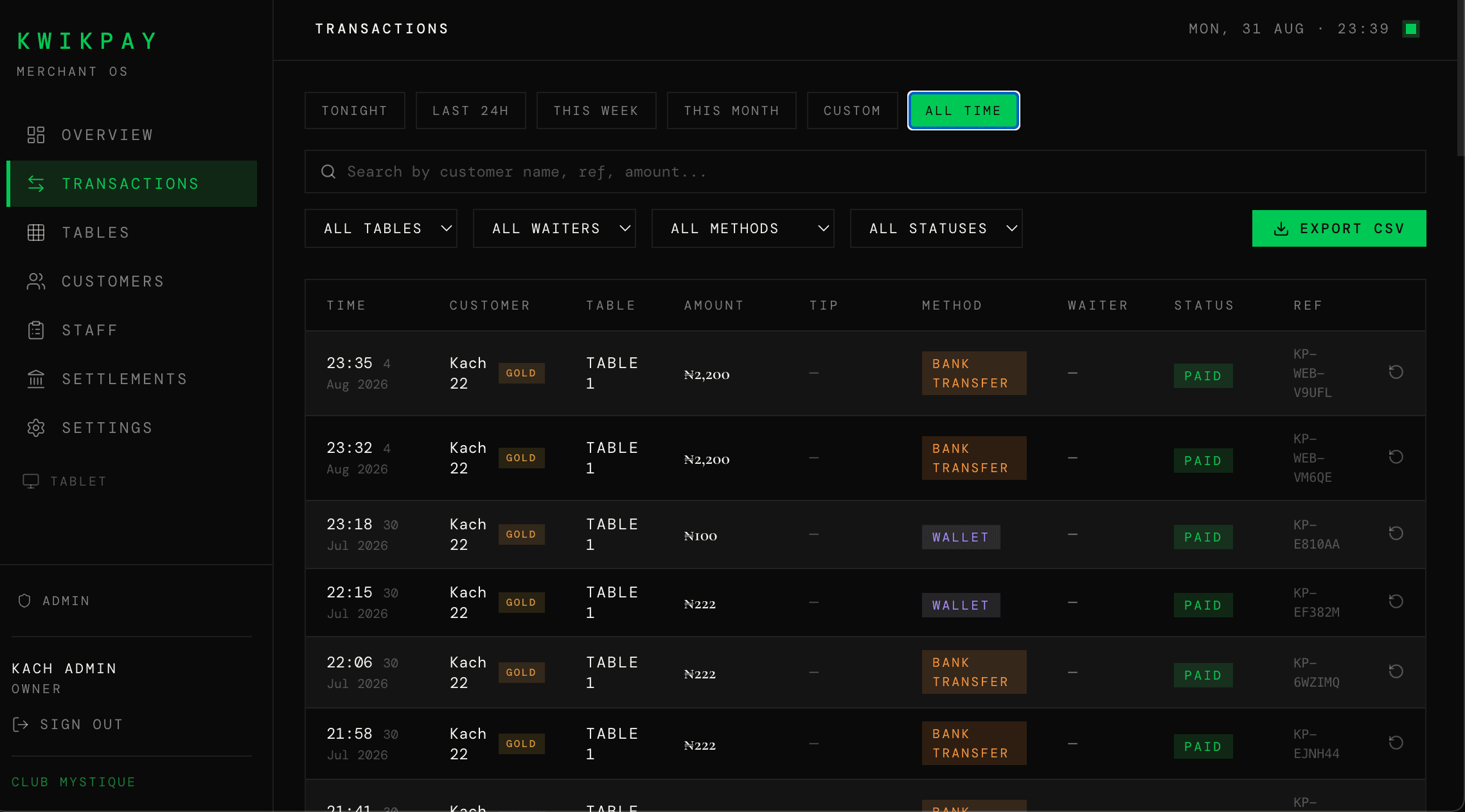The image size is (1465, 812).
Task: Click the Kach Admin owner name
Action: (x=64, y=668)
